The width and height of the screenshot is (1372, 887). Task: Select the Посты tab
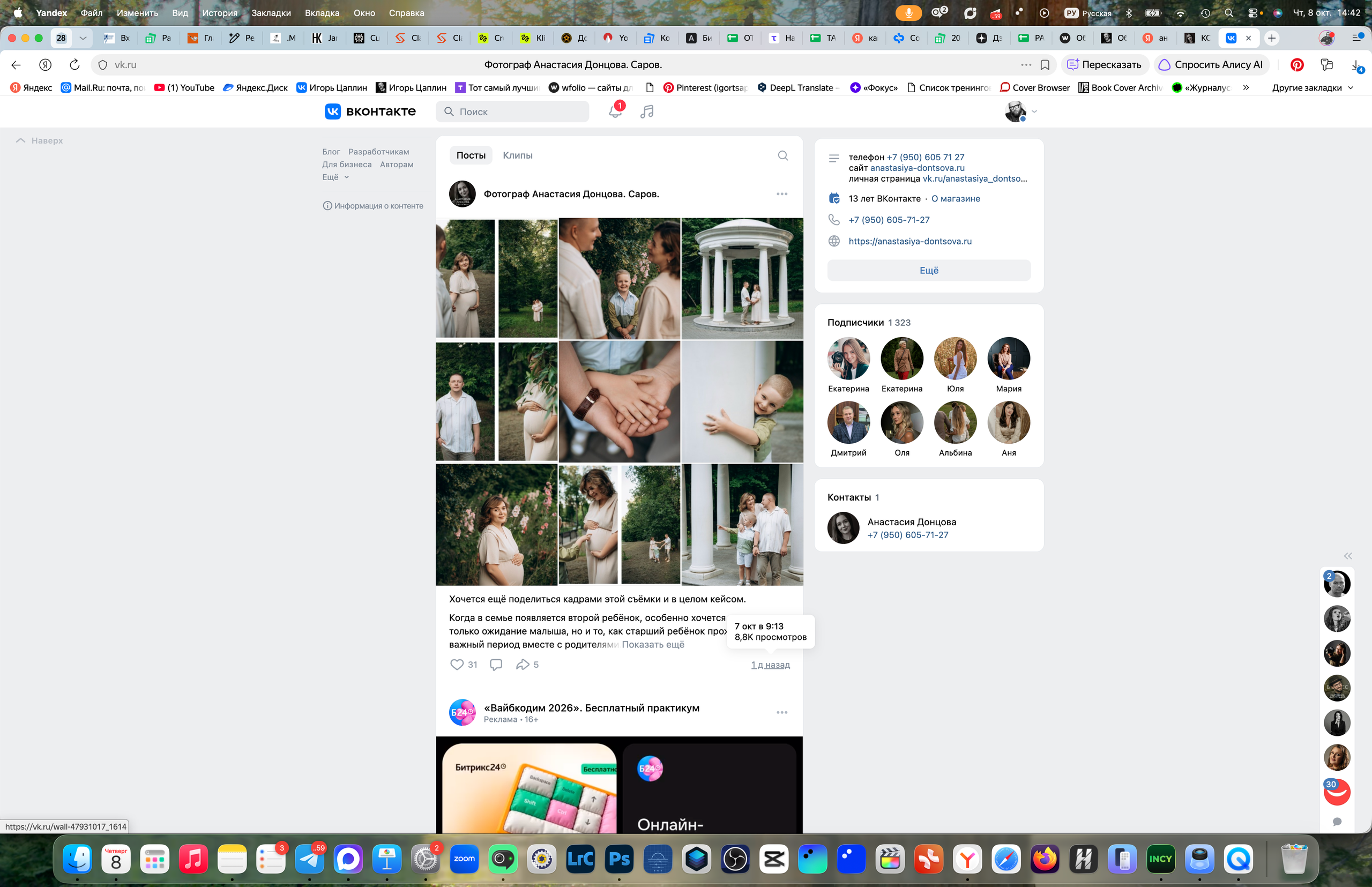[x=471, y=155]
